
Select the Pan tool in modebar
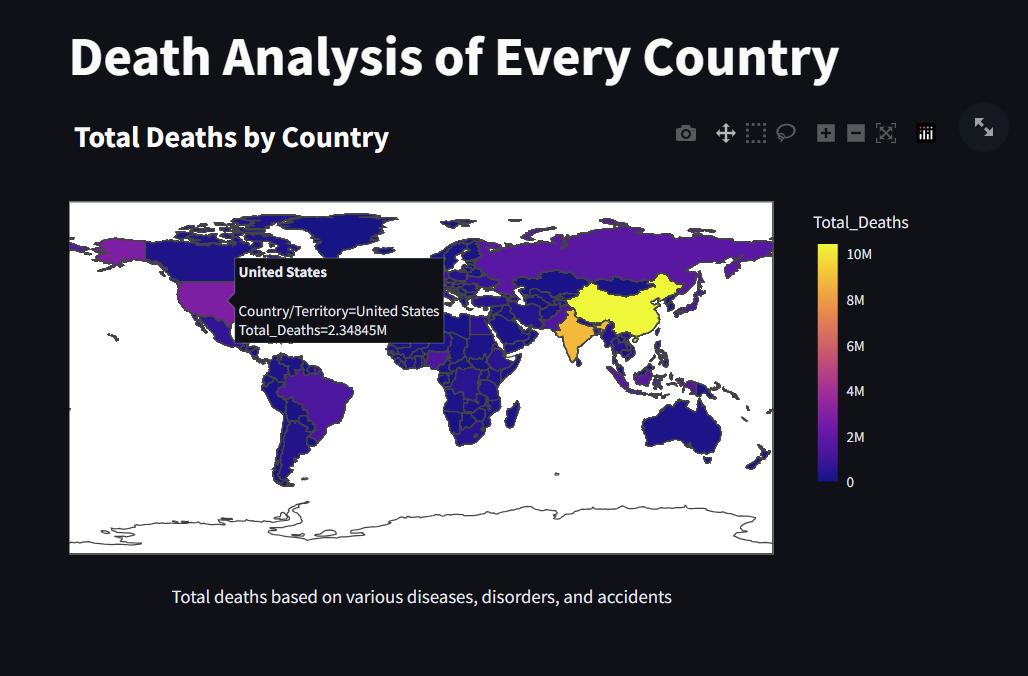tap(726, 134)
